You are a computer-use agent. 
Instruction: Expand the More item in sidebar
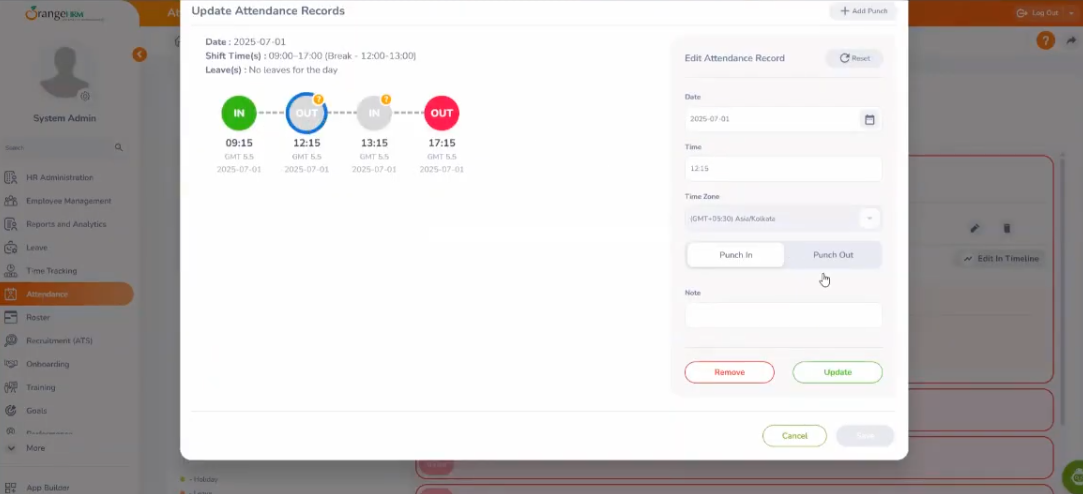[x=35, y=448]
